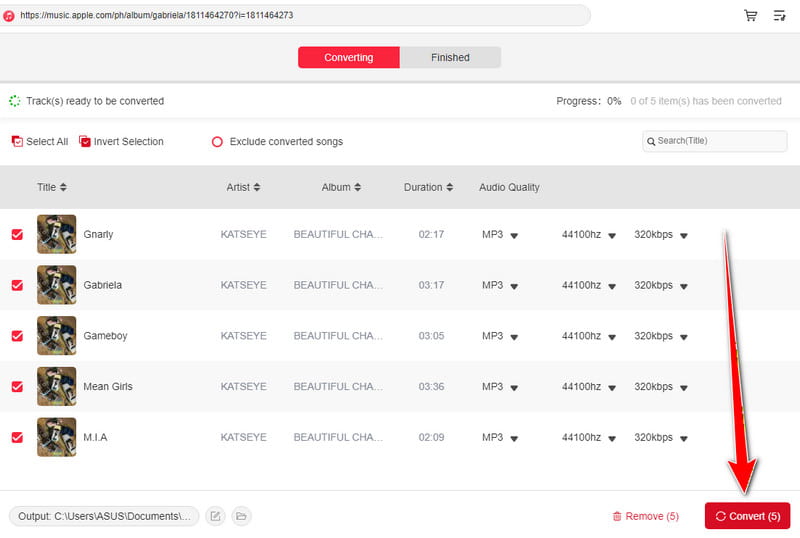Open MP3 format dropdown for M.I.A

[x=514, y=439]
